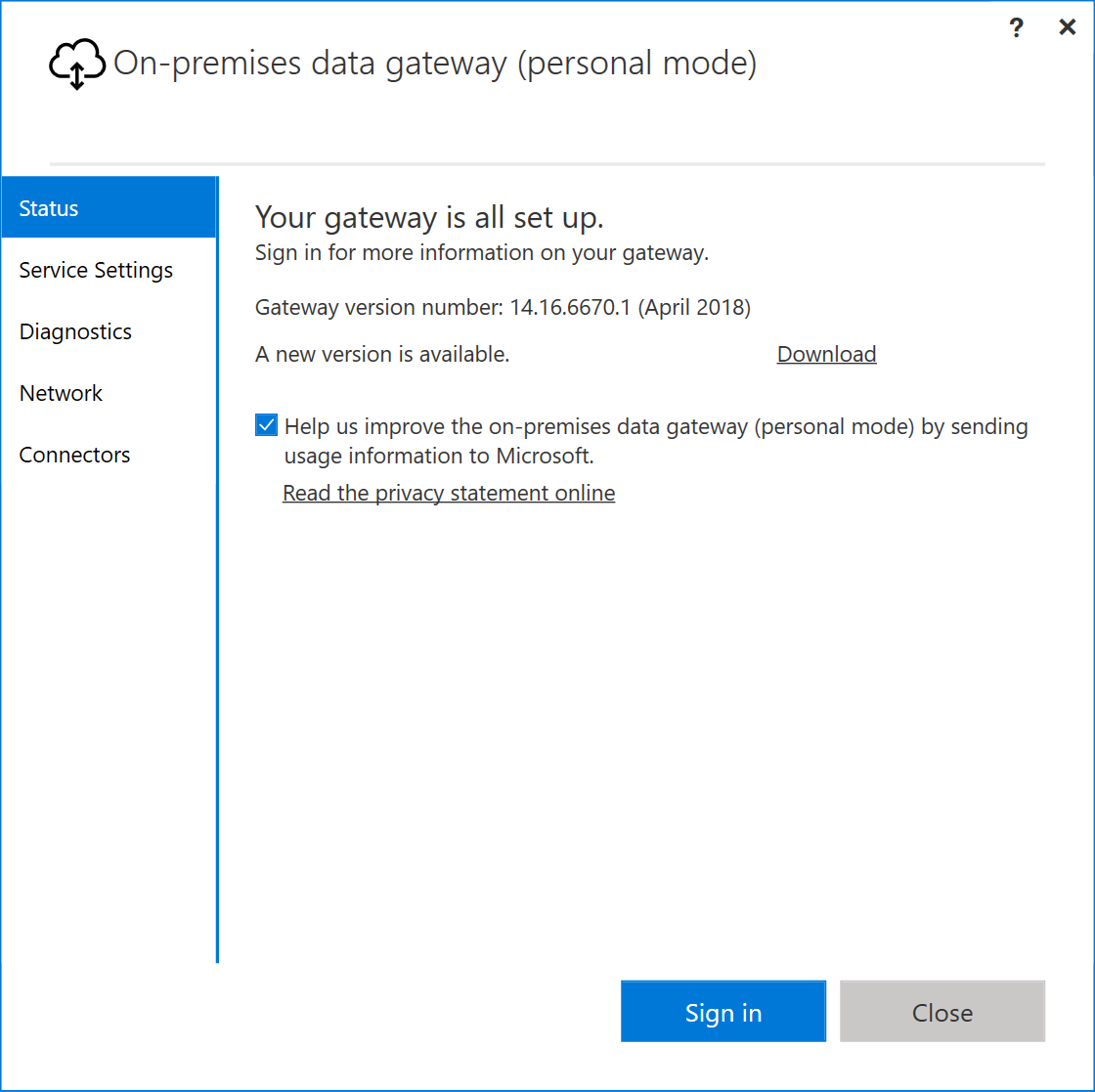Screen dimensions: 1095x1092
Task: Click the On-premises data gateway title text
Action: (435, 64)
